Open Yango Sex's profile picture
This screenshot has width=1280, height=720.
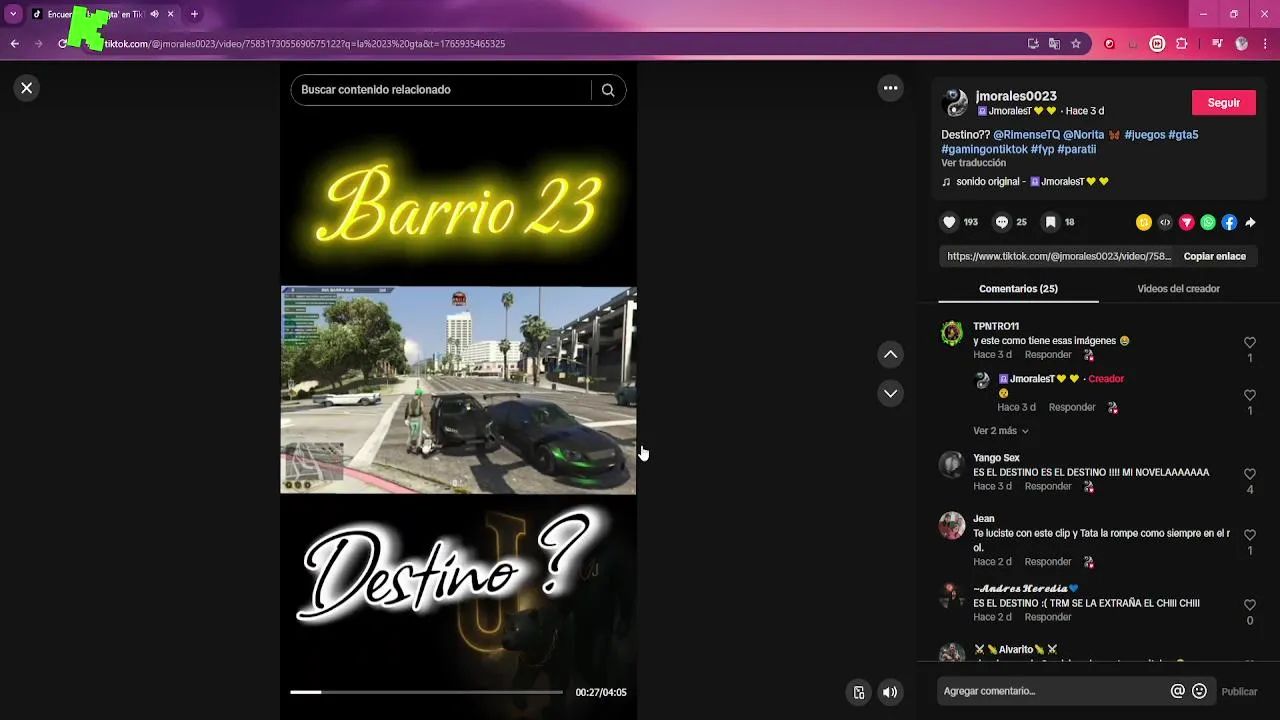[952, 464]
